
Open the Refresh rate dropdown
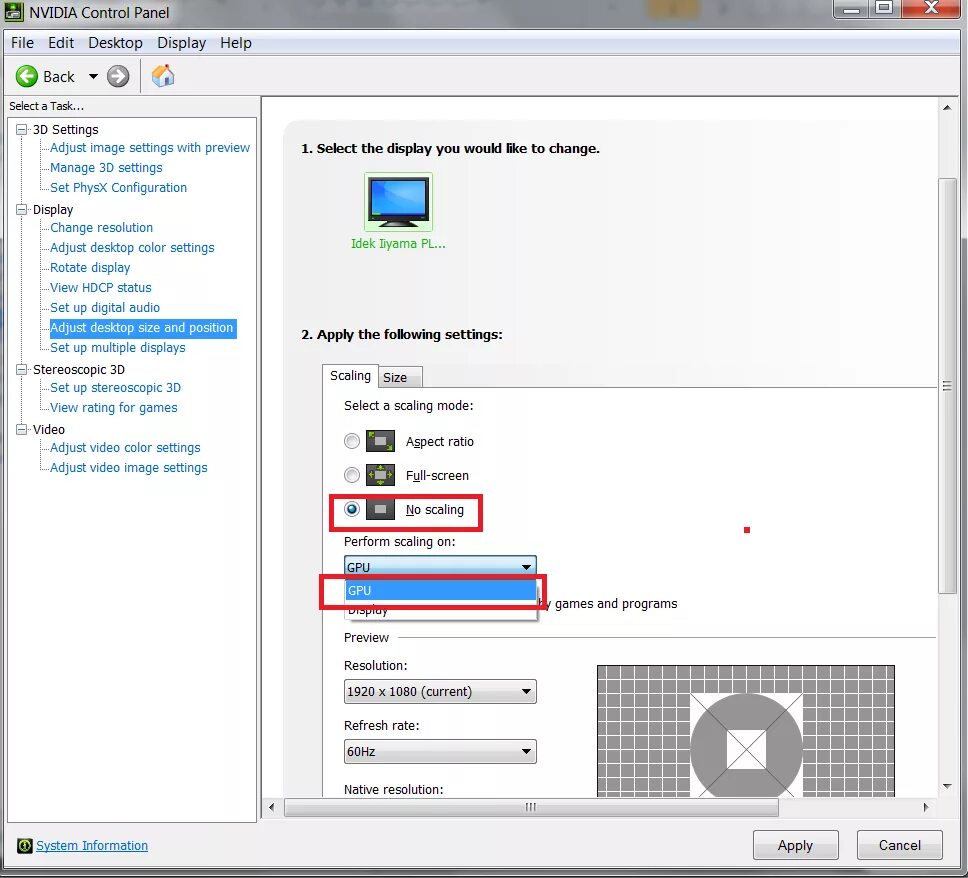(440, 751)
